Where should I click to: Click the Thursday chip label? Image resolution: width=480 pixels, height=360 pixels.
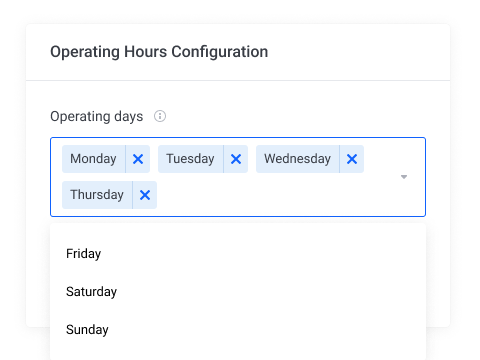coord(97,195)
